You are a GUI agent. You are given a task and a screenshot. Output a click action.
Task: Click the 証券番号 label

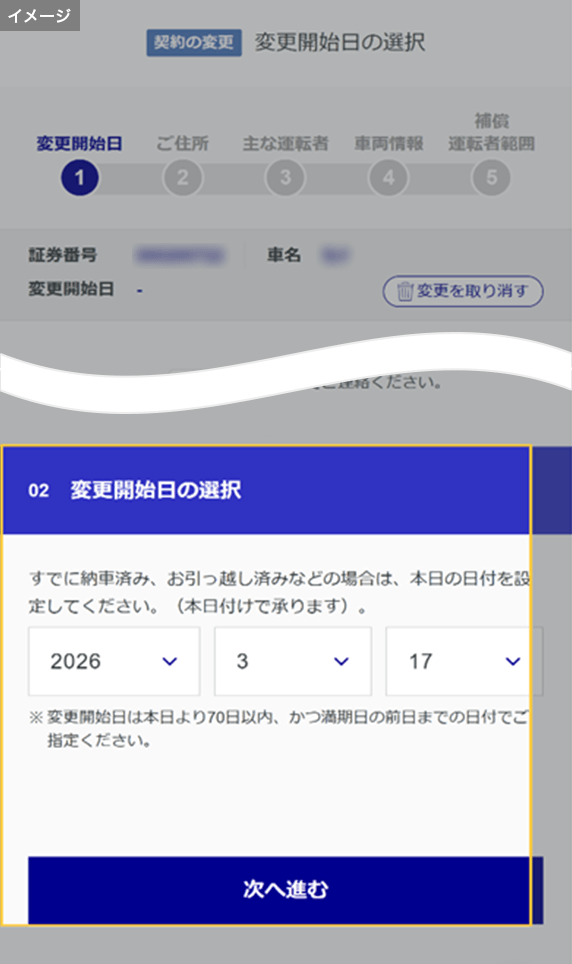click(x=63, y=255)
